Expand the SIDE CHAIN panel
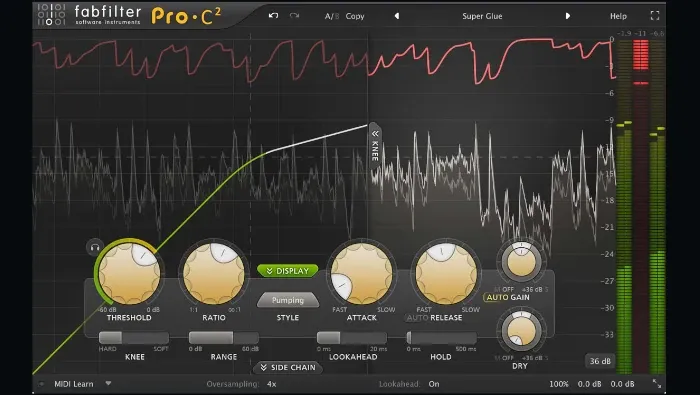 pyautogui.click(x=288, y=367)
